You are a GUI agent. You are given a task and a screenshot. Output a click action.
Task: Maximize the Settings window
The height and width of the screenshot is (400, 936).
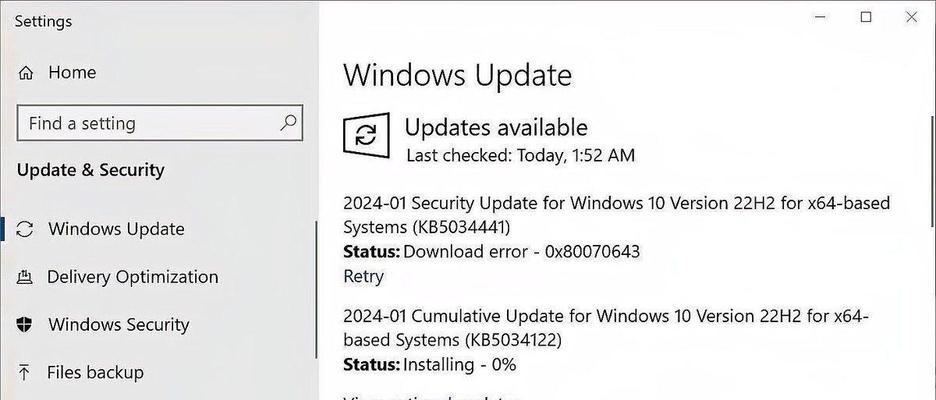(866, 17)
